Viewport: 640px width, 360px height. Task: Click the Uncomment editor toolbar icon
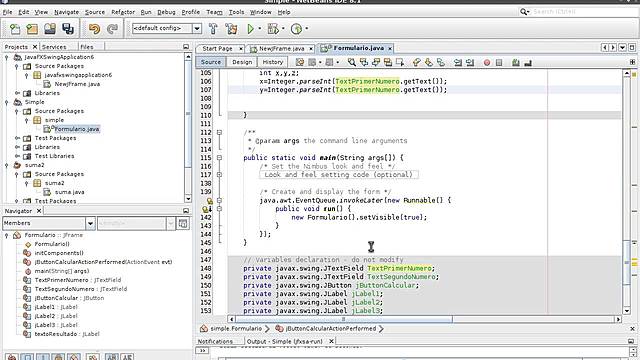click(528, 62)
